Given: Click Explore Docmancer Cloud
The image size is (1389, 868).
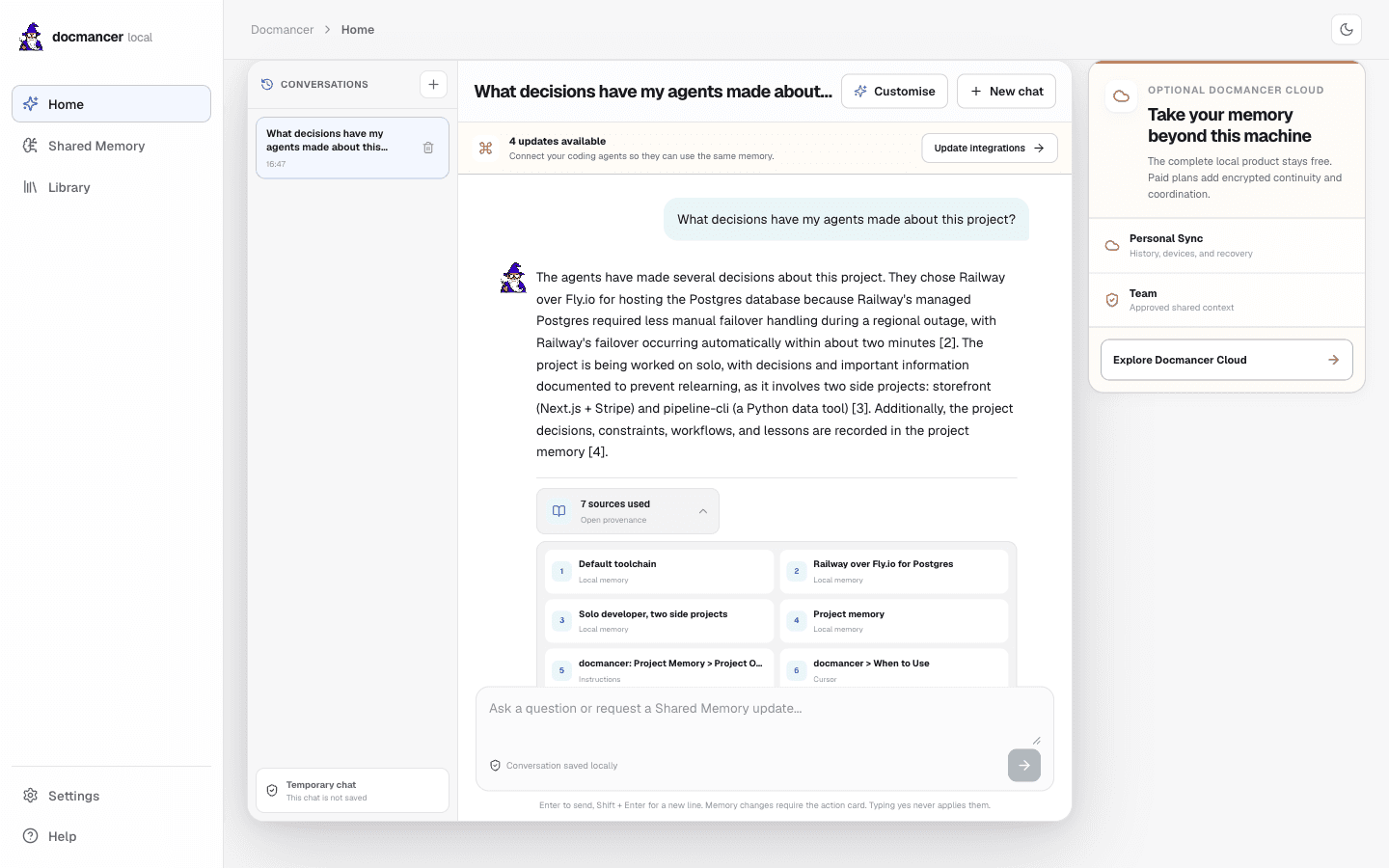Looking at the screenshot, I should click(x=1227, y=360).
